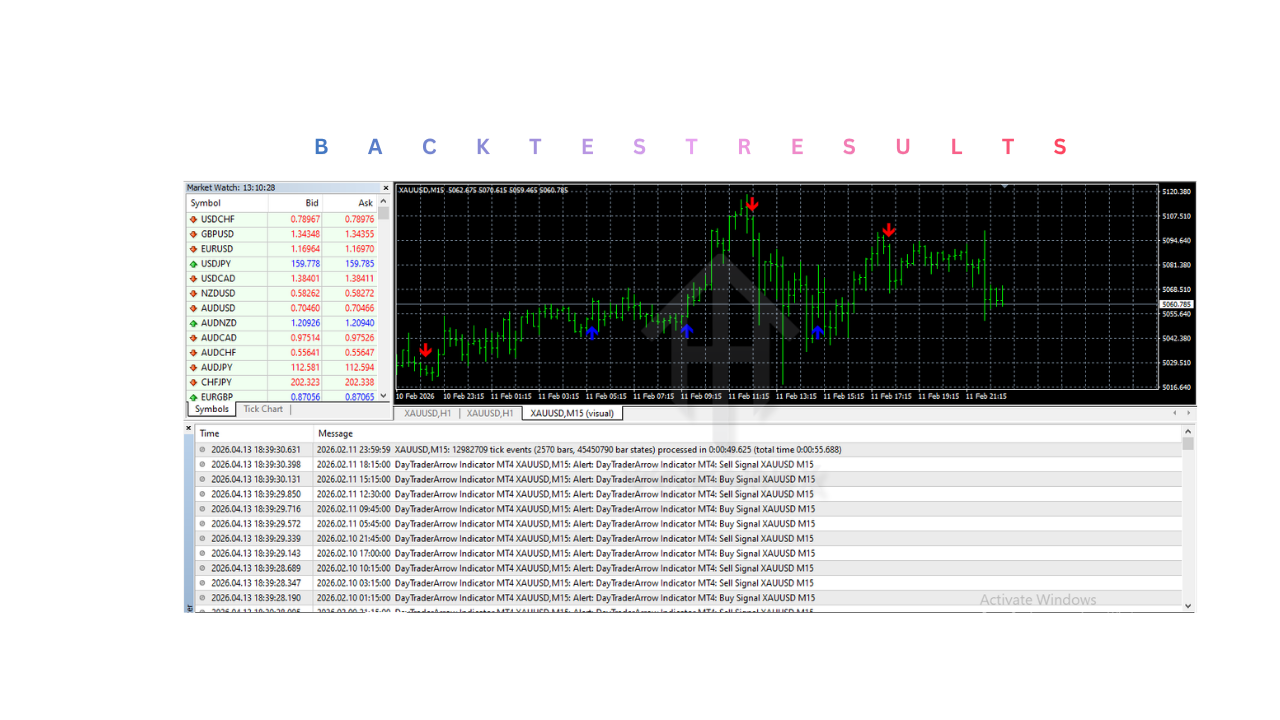The image size is (1280, 720).
Task: Switch to the XAUUSD,H1 chart tab
Action: [429, 412]
